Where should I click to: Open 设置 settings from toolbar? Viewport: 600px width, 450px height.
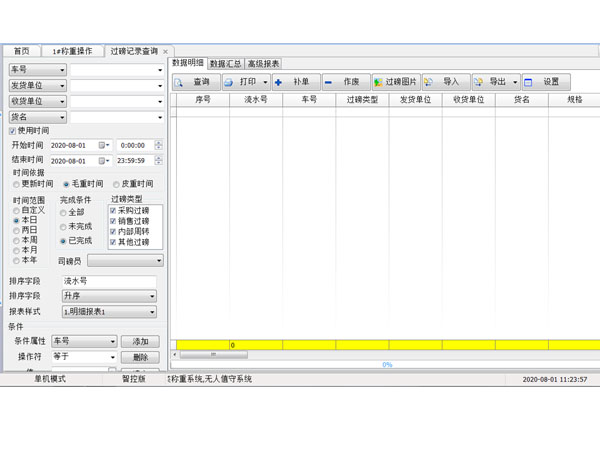[x=529, y=82]
